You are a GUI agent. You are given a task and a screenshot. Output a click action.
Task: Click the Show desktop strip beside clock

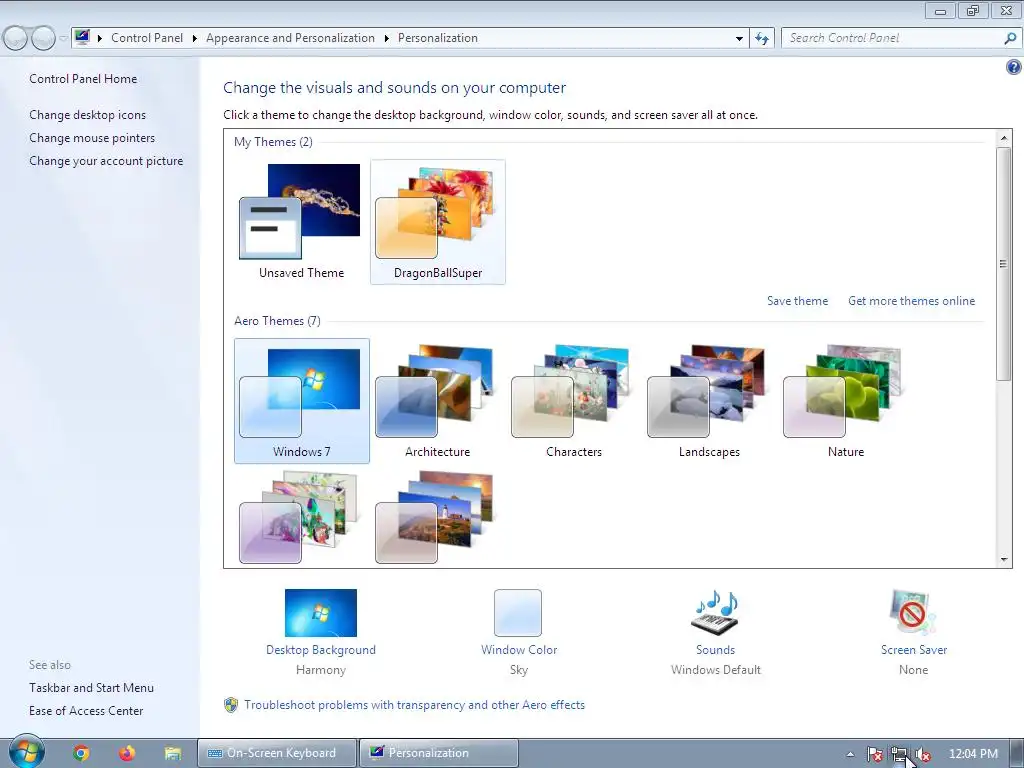click(1017, 753)
